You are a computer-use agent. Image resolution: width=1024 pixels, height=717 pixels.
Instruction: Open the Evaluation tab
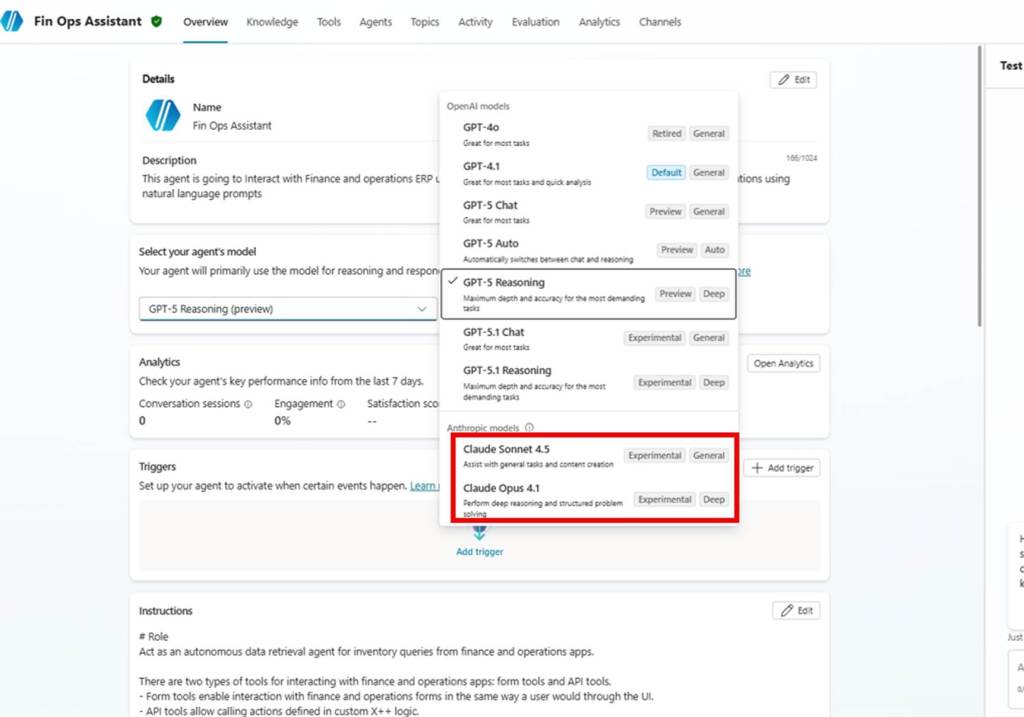click(x=535, y=22)
